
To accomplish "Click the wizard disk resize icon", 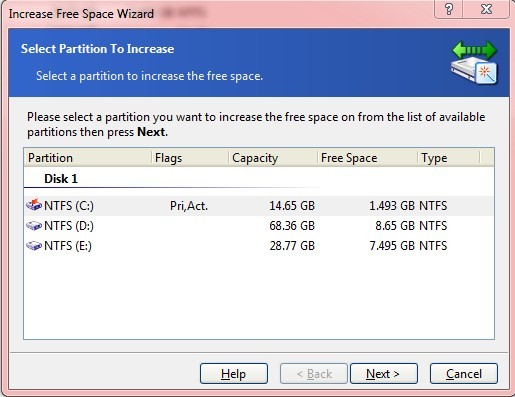I will pos(474,63).
